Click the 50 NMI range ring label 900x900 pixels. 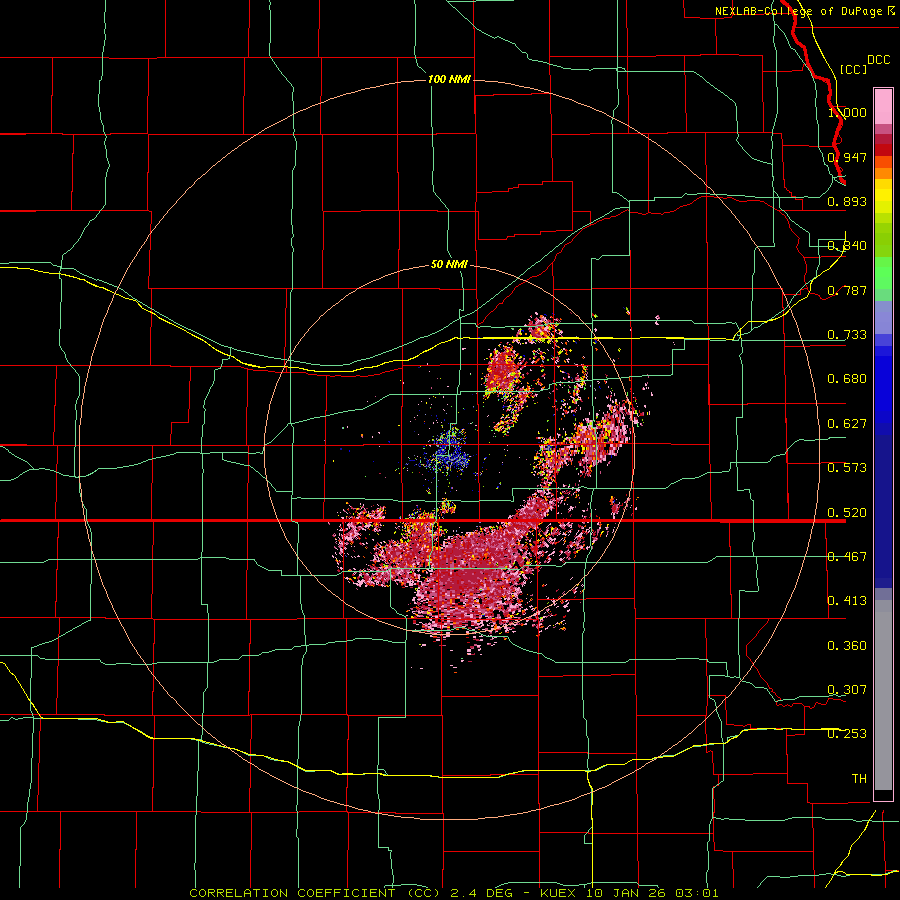[449, 265]
